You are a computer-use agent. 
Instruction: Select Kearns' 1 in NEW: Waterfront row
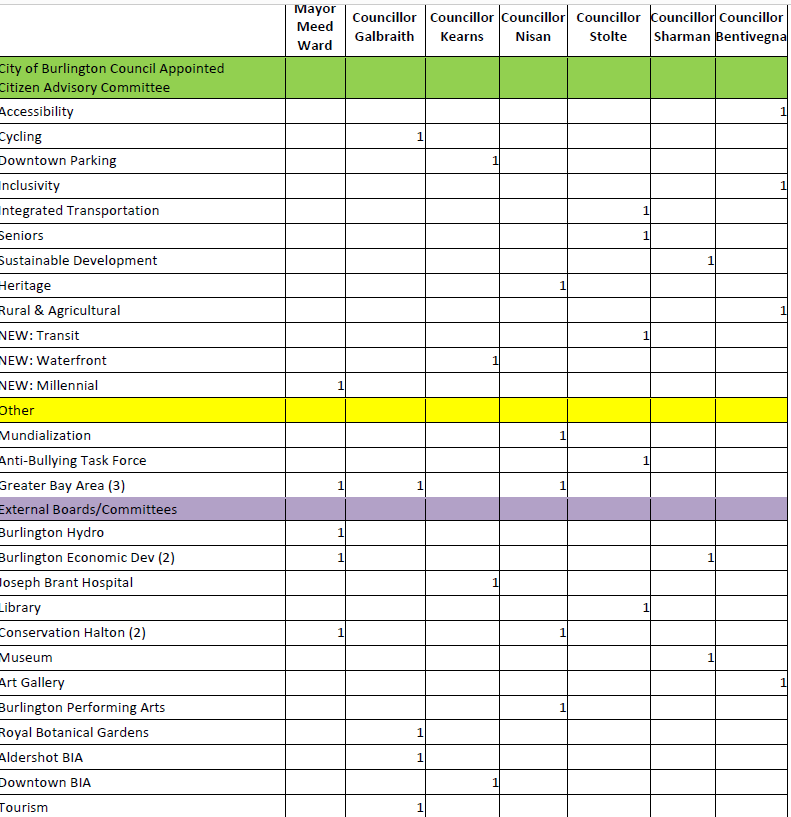click(x=495, y=361)
